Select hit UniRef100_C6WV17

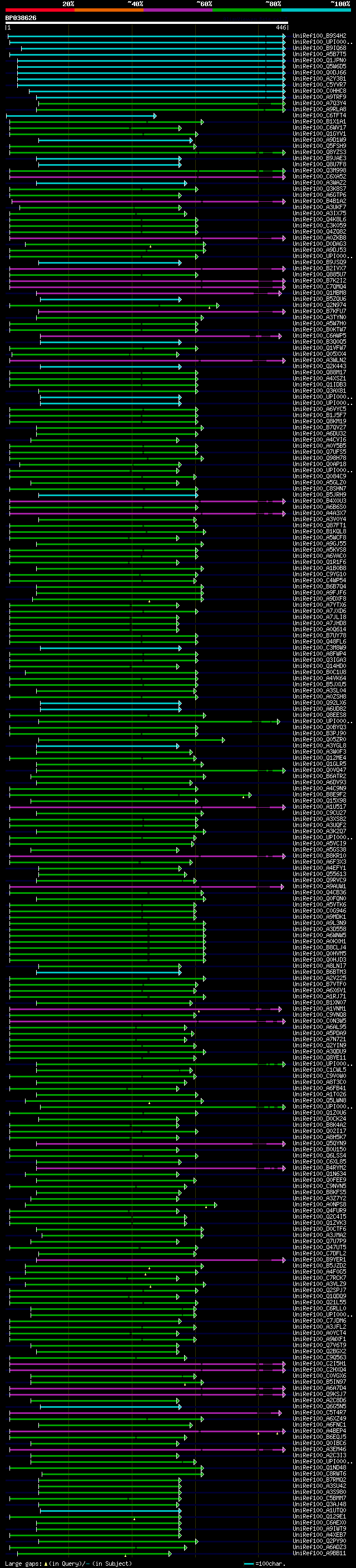(x=319, y=128)
